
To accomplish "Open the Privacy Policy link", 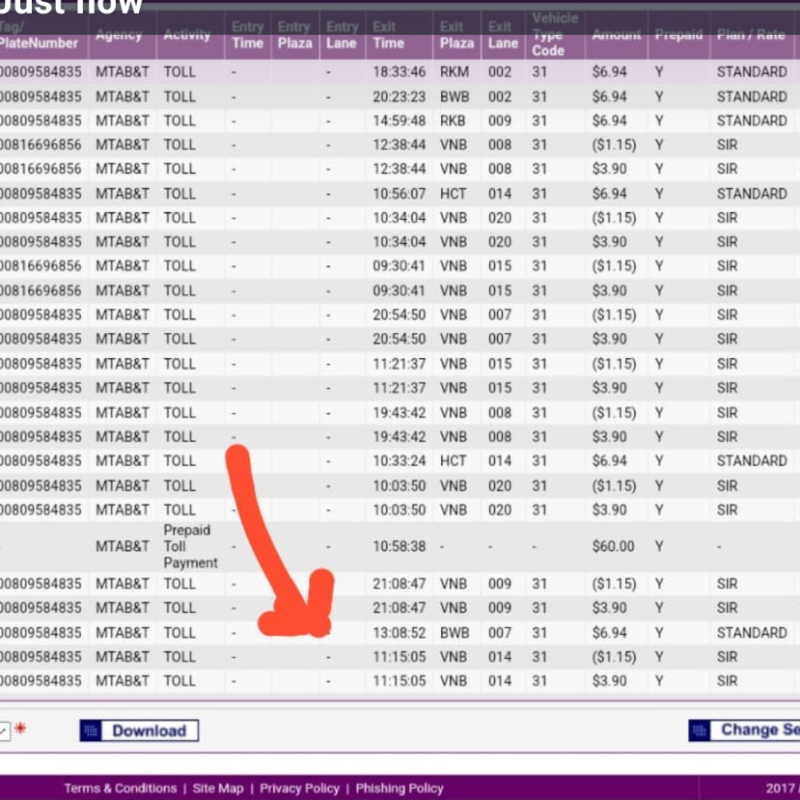I will (x=299, y=788).
